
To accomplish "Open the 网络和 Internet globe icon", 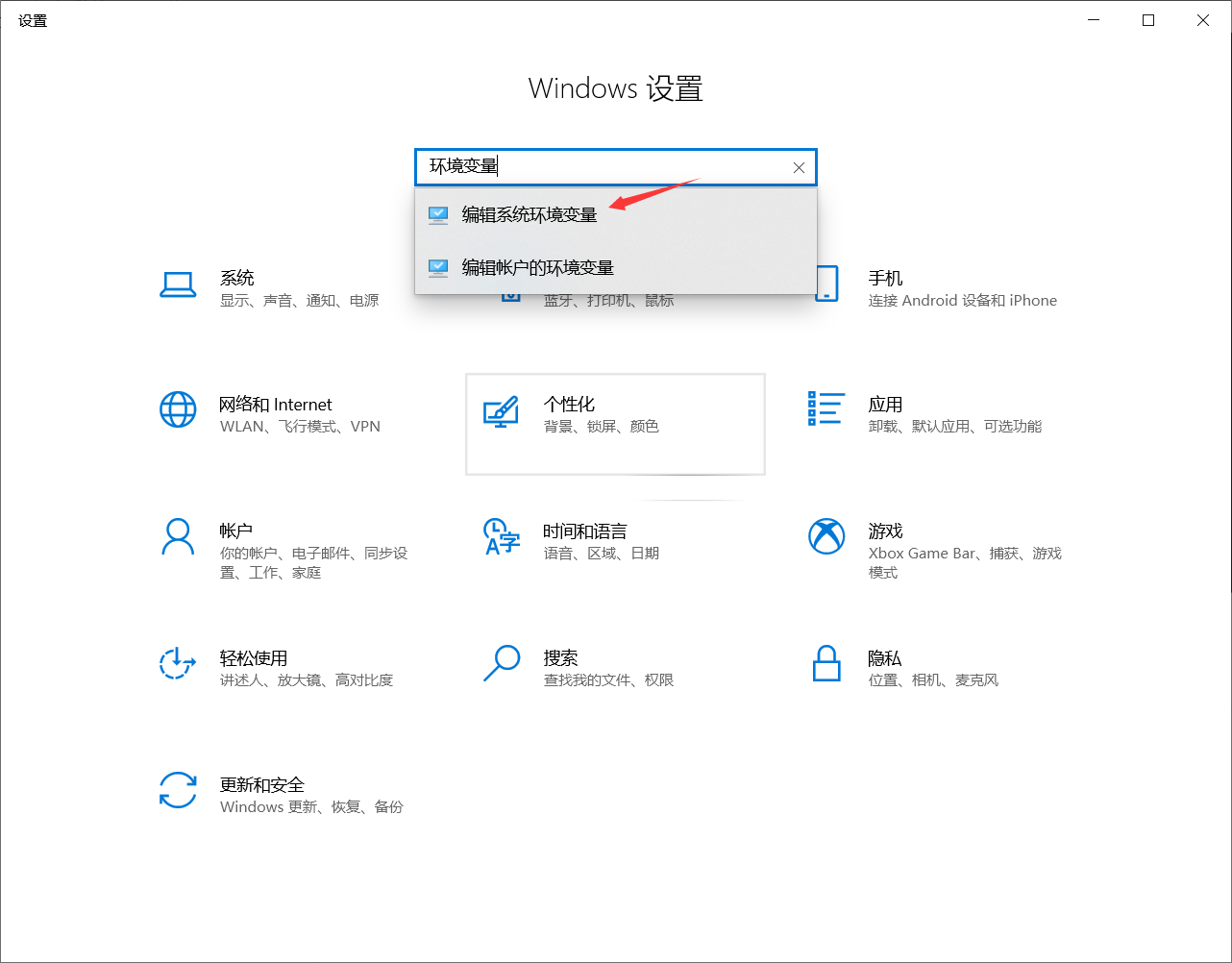I will [178, 409].
